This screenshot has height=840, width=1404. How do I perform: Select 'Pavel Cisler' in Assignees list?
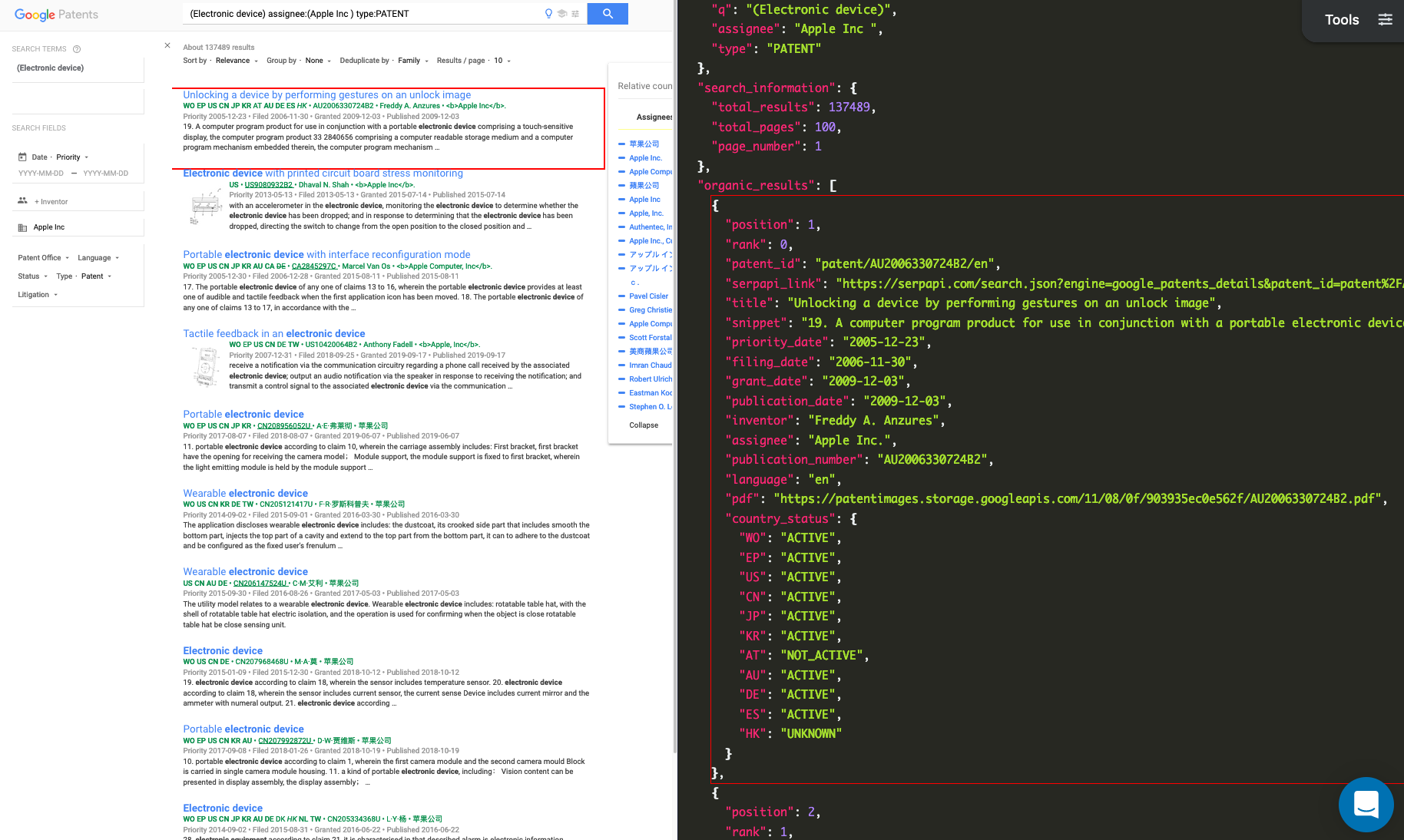tap(648, 296)
